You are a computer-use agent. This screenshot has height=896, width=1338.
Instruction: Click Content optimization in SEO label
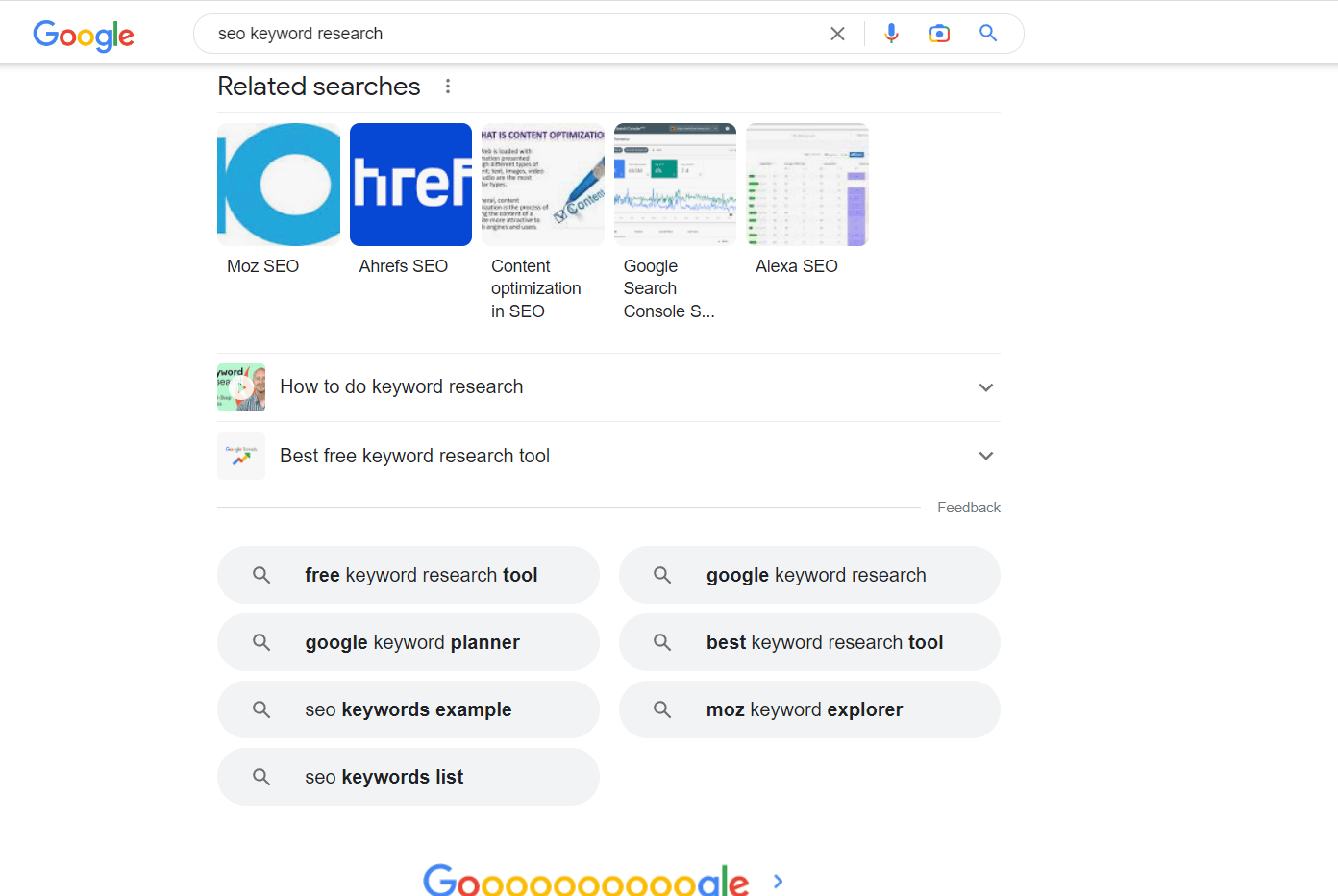536,288
